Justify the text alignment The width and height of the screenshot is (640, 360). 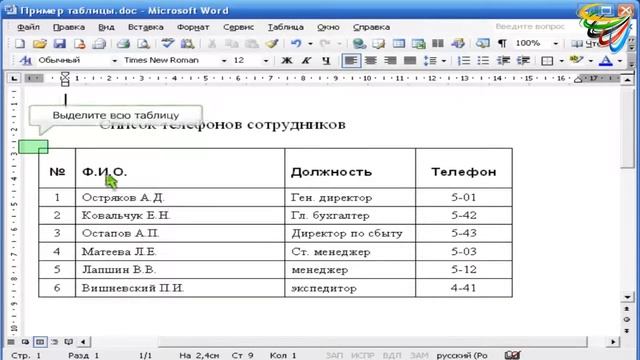point(410,60)
